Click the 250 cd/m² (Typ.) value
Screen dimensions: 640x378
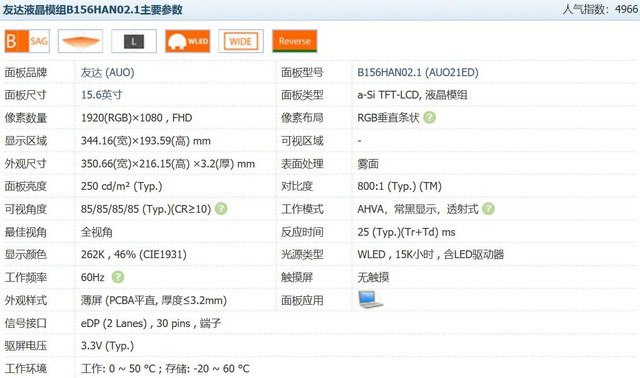121,187
